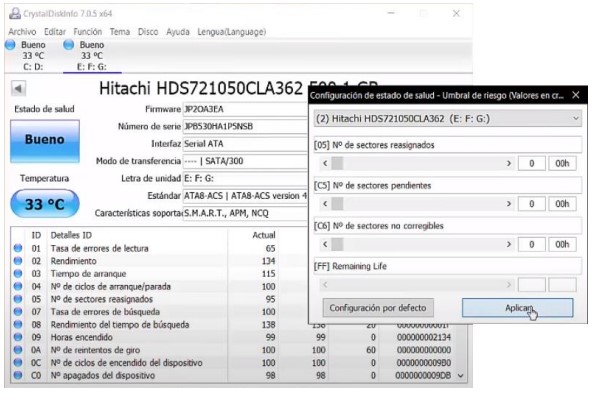Open the Función menu
The width and height of the screenshot is (593, 394).
[88, 32]
